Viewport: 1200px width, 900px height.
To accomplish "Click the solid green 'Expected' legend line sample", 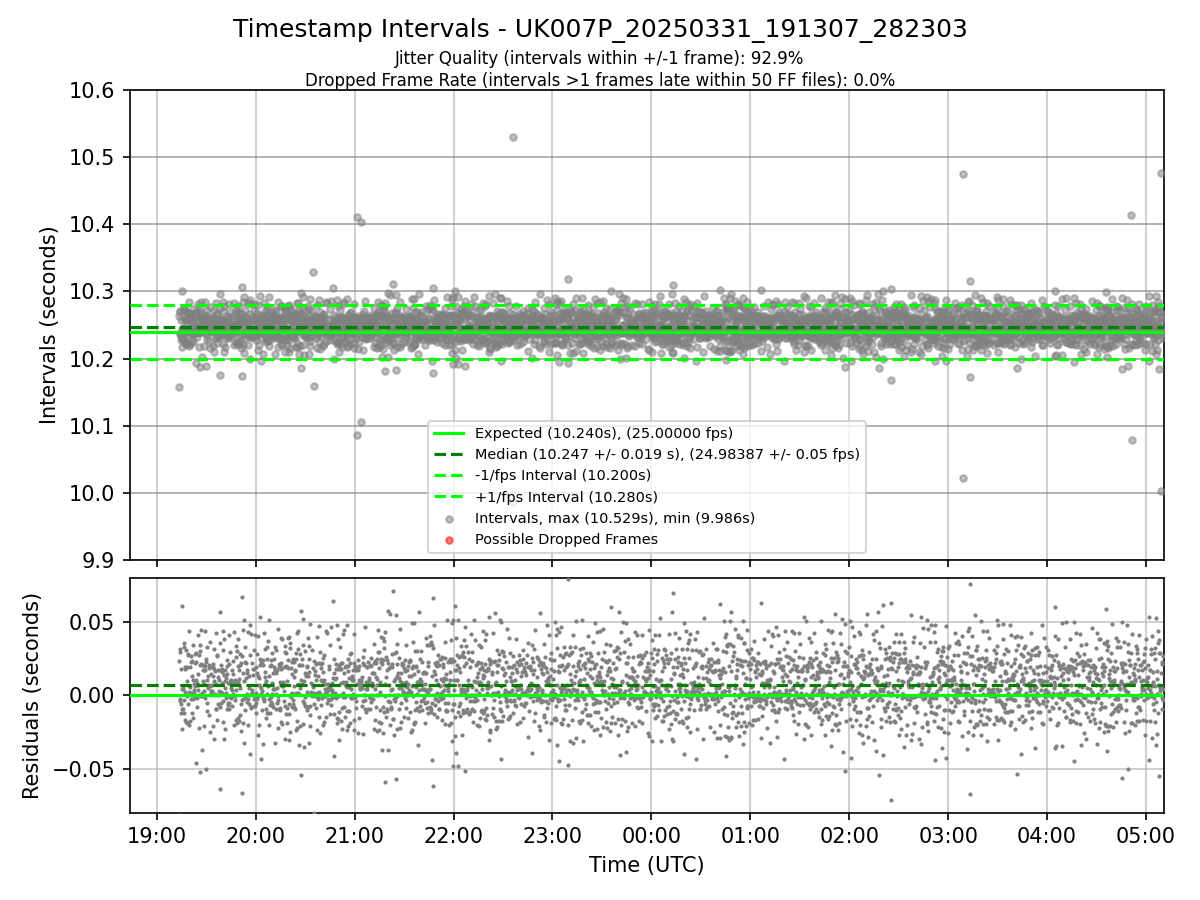I will point(449,433).
